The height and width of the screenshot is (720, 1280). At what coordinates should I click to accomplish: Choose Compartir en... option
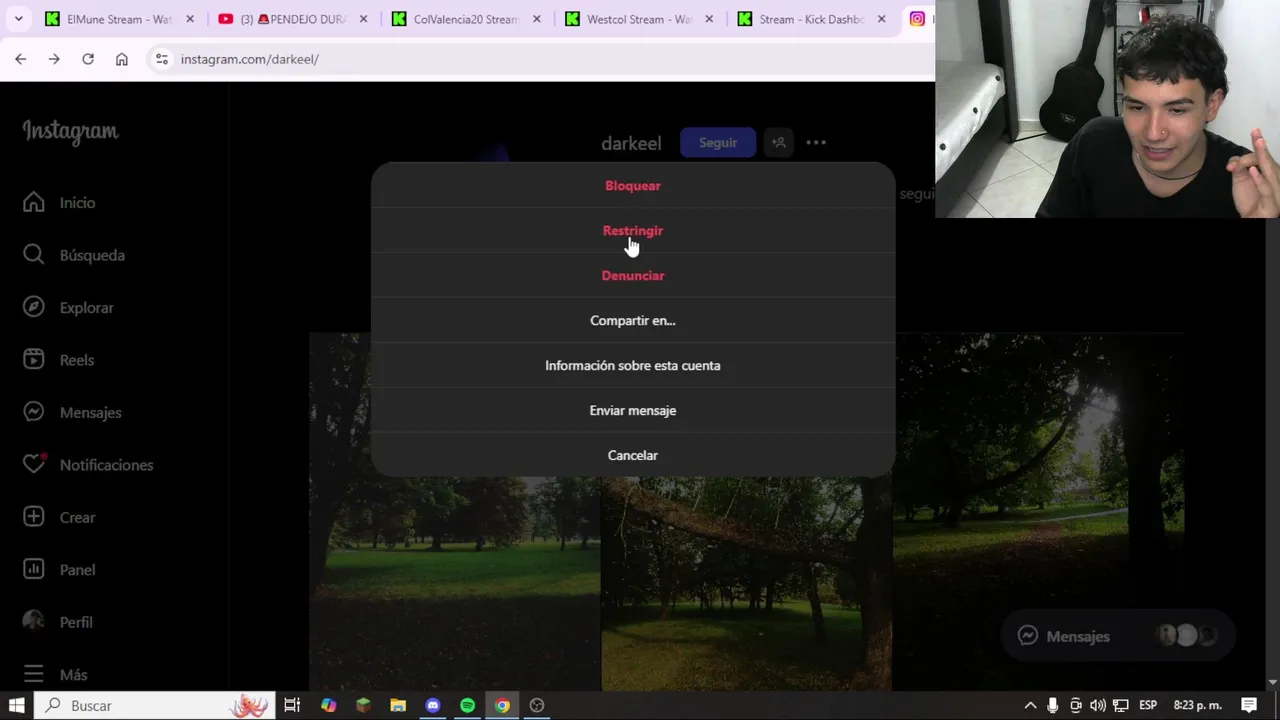click(632, 320)
